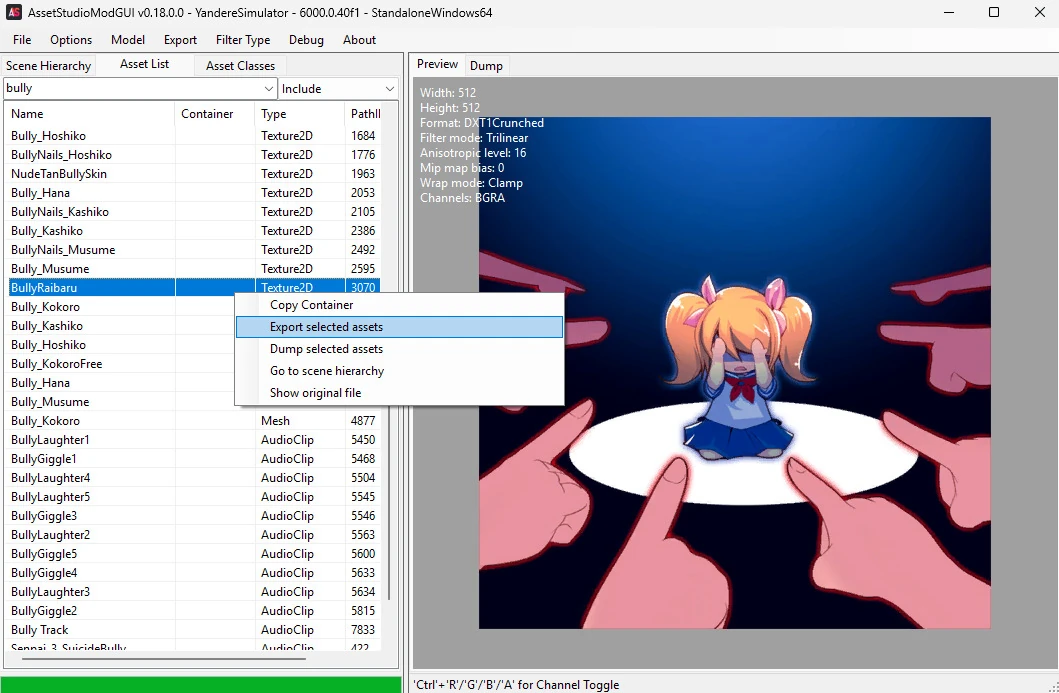Image resolution: width=1059 pixels, height=693 pixels.
Task: Select the BullyGiggle5 audio clip
Action: click(x=195, y=553)
